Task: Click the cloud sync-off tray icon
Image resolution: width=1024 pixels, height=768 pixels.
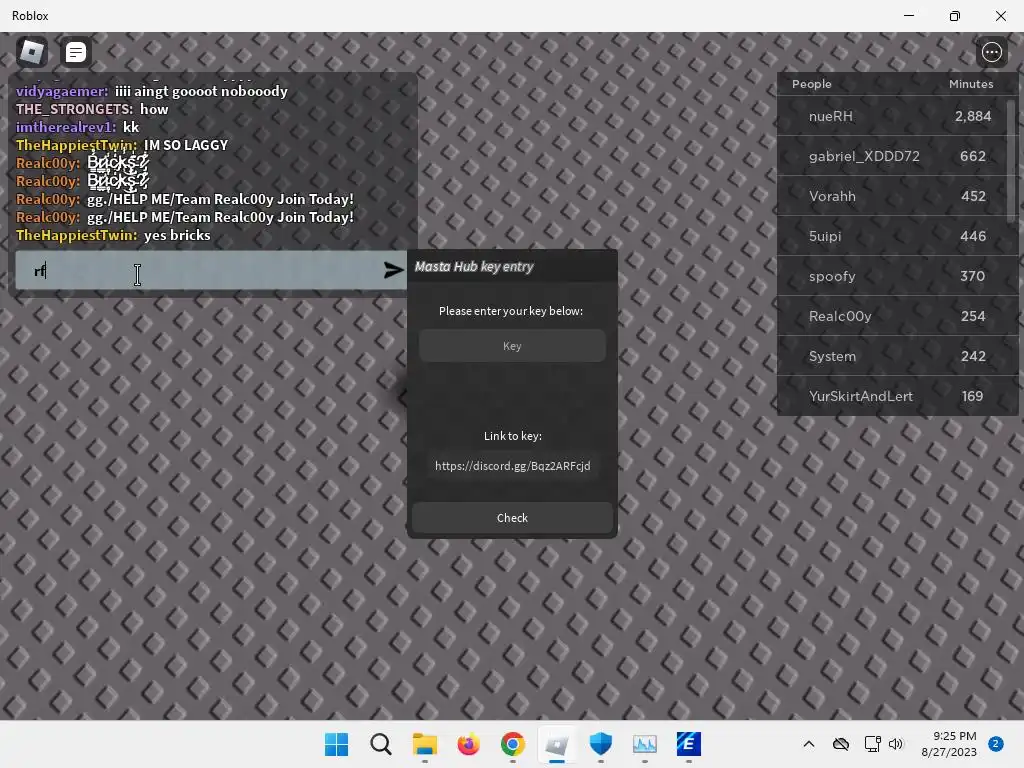Action: [841, 744]
